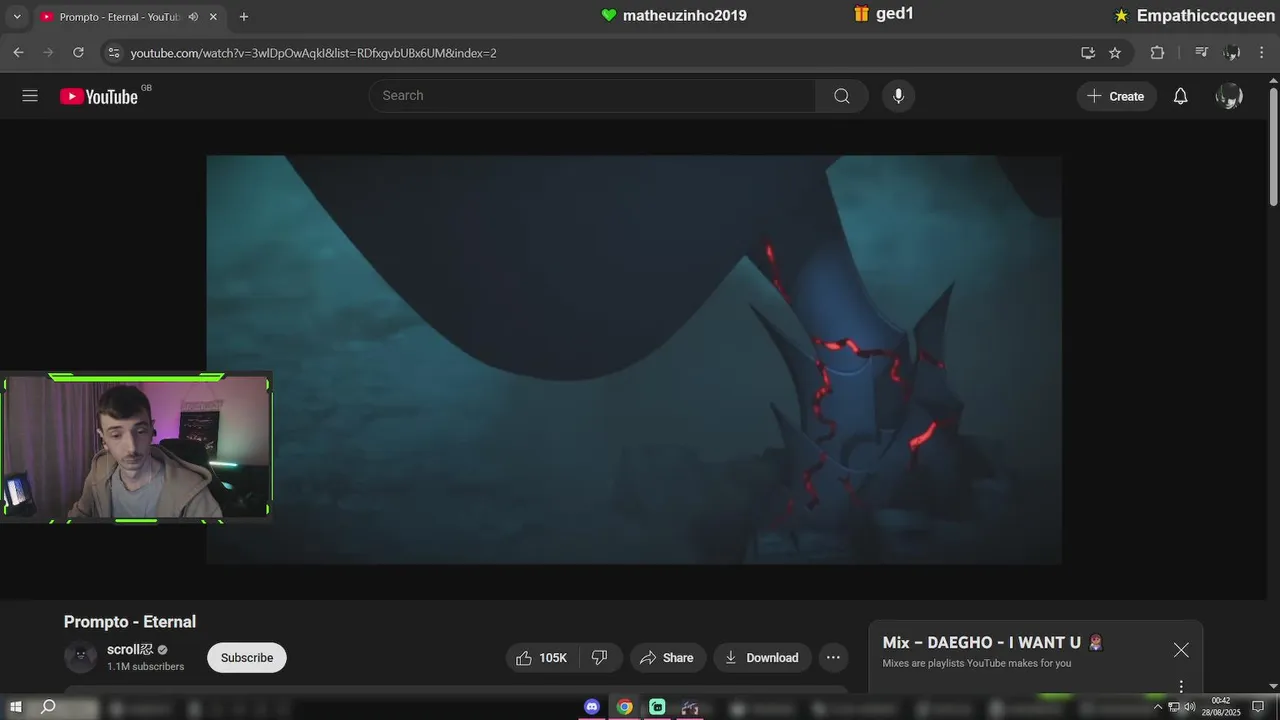1280x720 pixels.
Task: Open the scroll channel avatar
Action: coord(81,657)
